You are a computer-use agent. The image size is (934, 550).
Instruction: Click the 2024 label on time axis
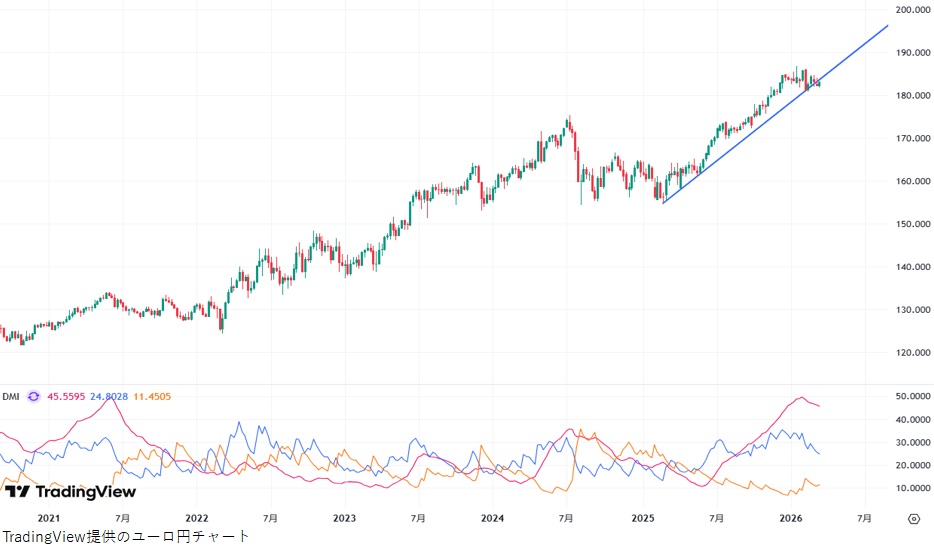click(492, 518)
